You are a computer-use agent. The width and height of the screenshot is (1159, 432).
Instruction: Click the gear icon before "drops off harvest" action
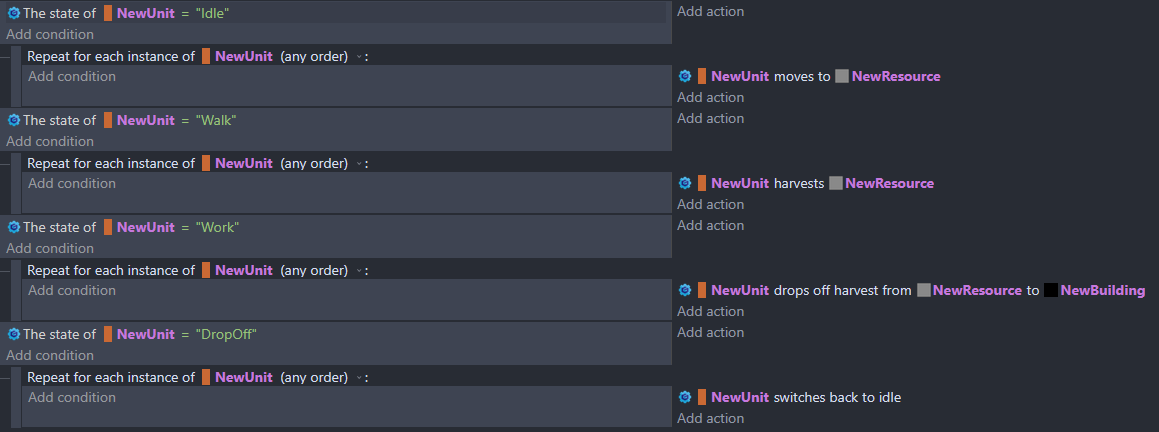click(x=685, y=290)
